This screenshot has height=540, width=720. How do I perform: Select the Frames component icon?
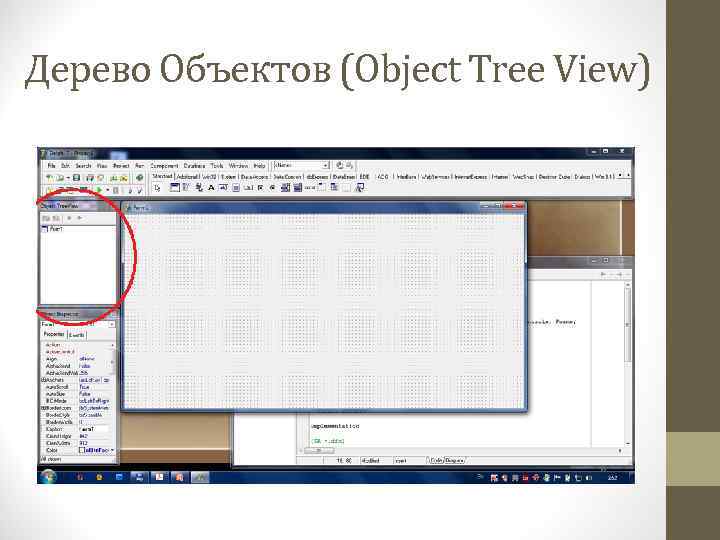[174, 187]
